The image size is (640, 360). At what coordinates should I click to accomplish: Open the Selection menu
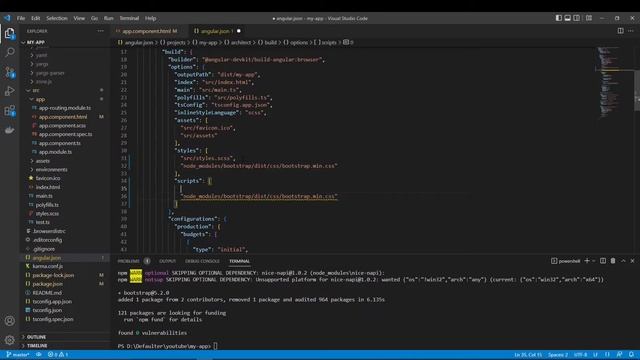57,18
